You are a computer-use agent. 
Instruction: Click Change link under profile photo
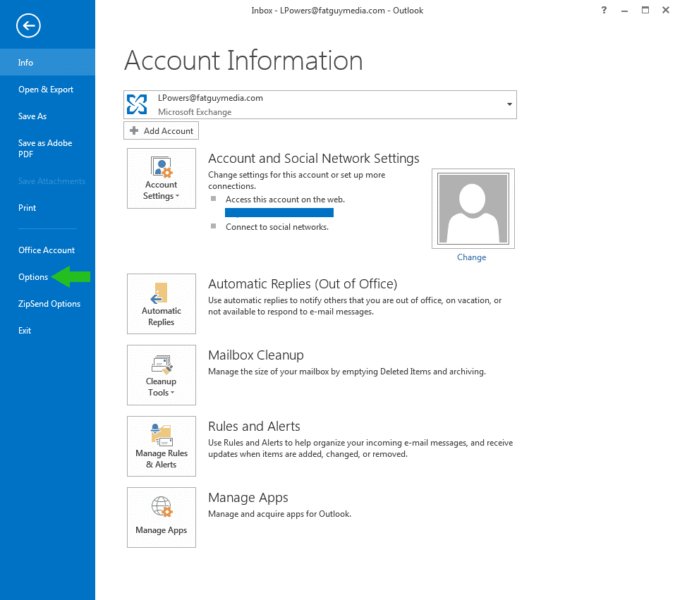(x=471, y=257)
